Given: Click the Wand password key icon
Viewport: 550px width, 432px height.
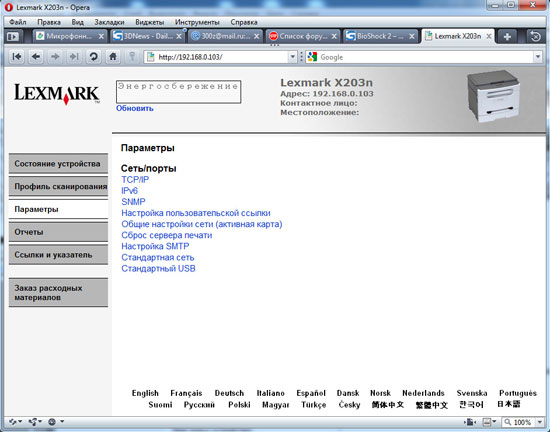Looking at the screenshot, I should (132, 56).
